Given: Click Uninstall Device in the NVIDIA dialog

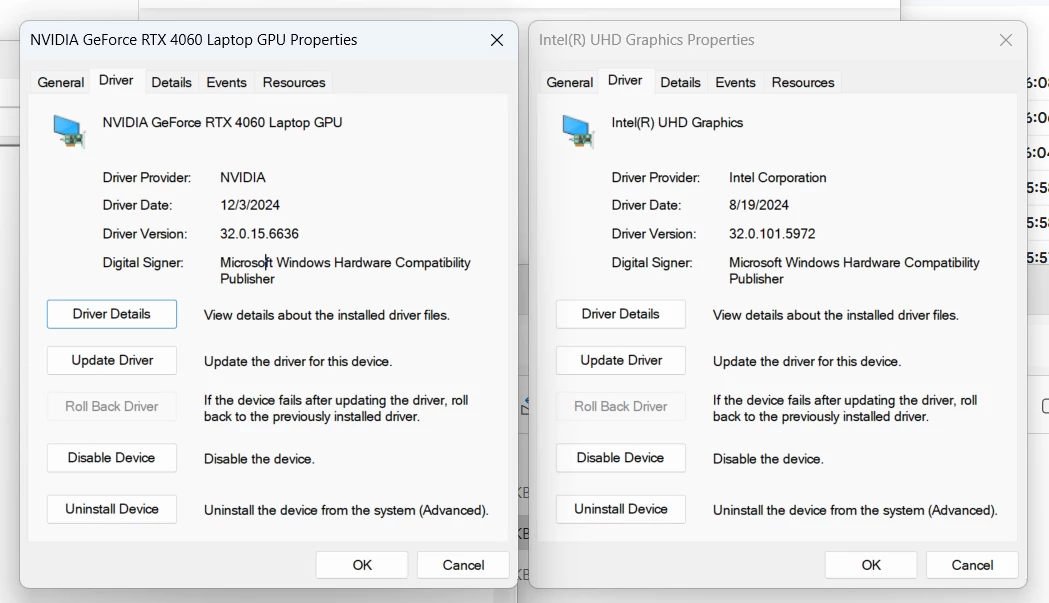Looking at the screenshot, I should (x=112, y=509).
